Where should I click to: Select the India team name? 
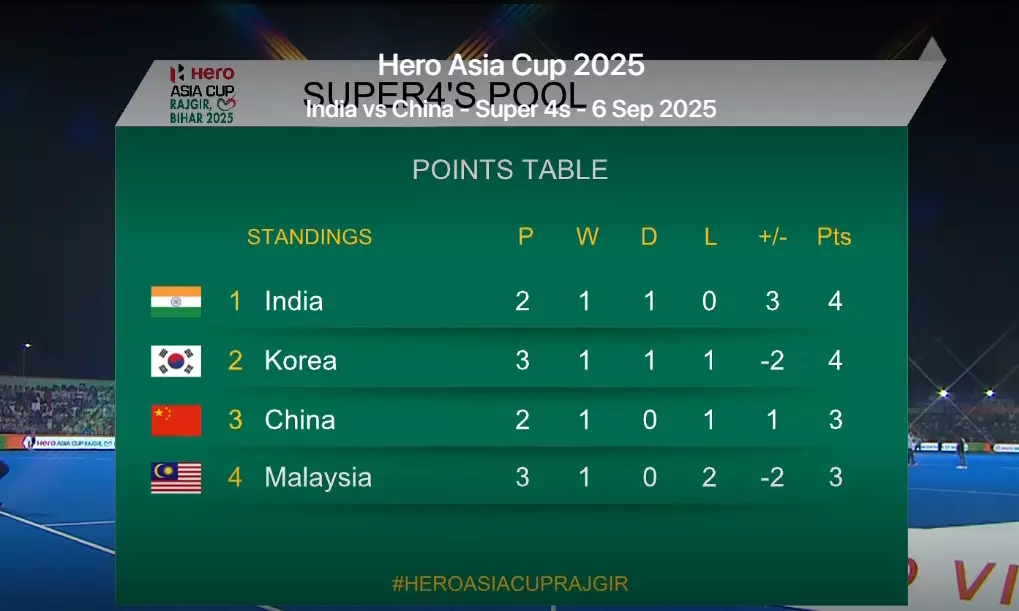pyautogui.click(x=293, y=301)
